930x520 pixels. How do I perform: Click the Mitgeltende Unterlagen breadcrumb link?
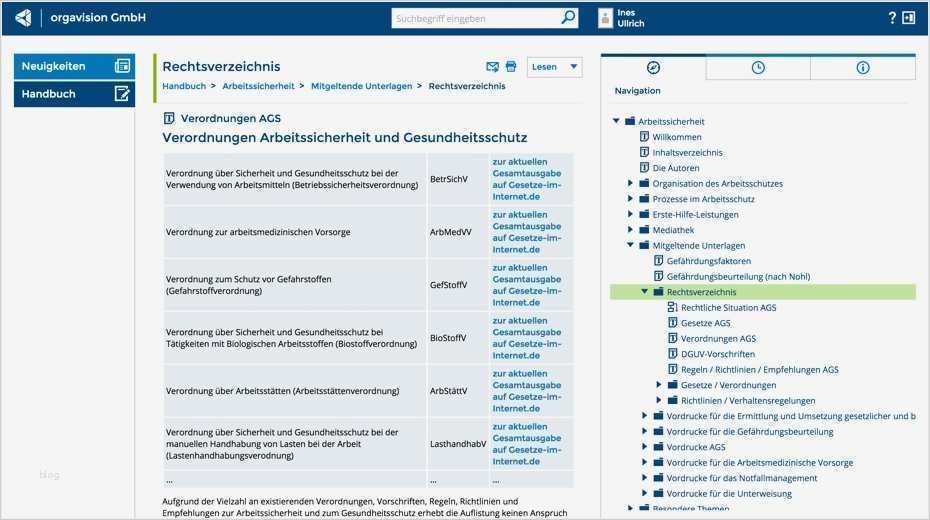(361, 86)
